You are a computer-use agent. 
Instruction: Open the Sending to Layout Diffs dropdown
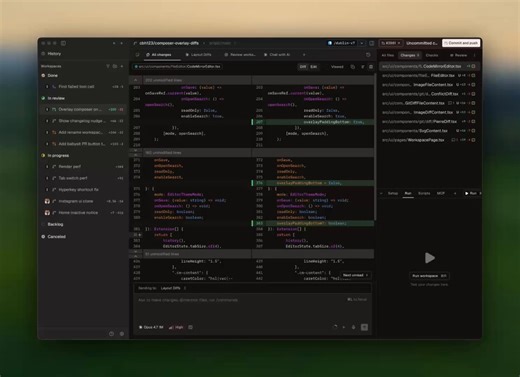pos(173,288)
